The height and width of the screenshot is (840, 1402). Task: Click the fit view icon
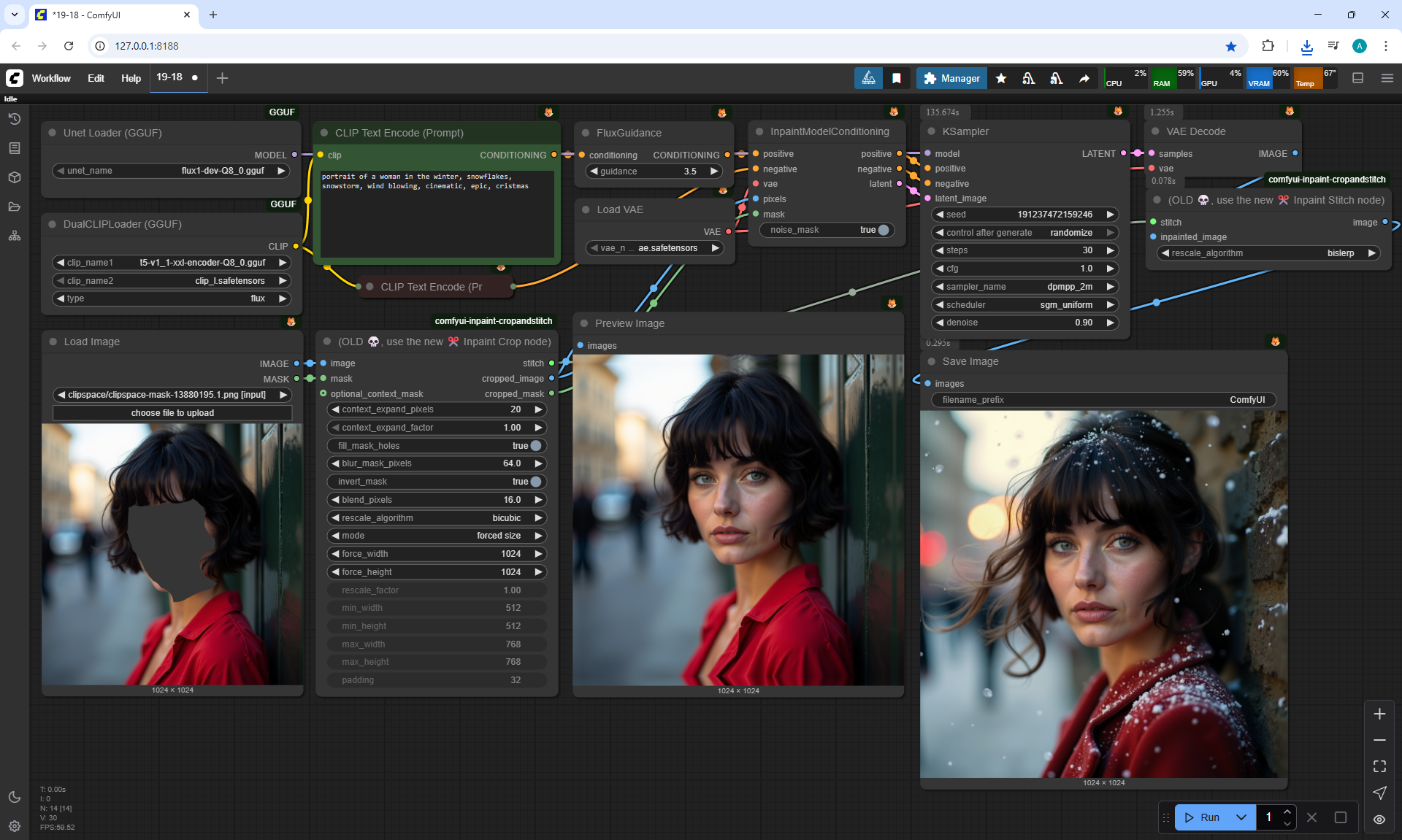[1379, 766]
